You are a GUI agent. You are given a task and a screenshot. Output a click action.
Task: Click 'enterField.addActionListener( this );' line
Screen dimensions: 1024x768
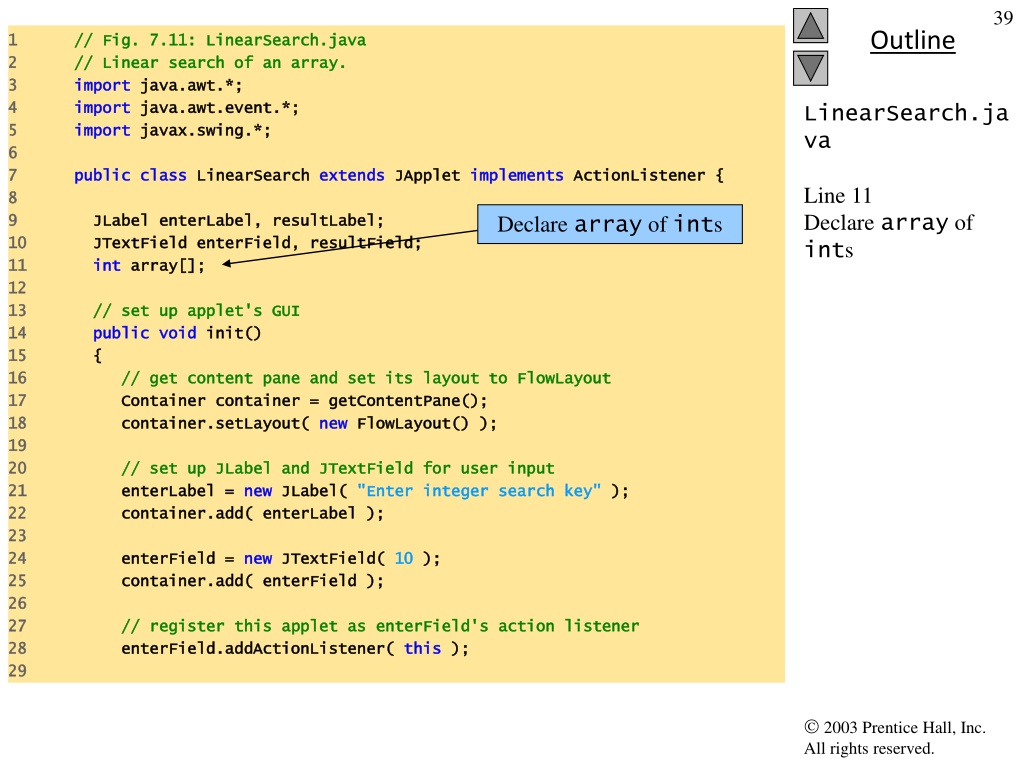coord(295,648)
